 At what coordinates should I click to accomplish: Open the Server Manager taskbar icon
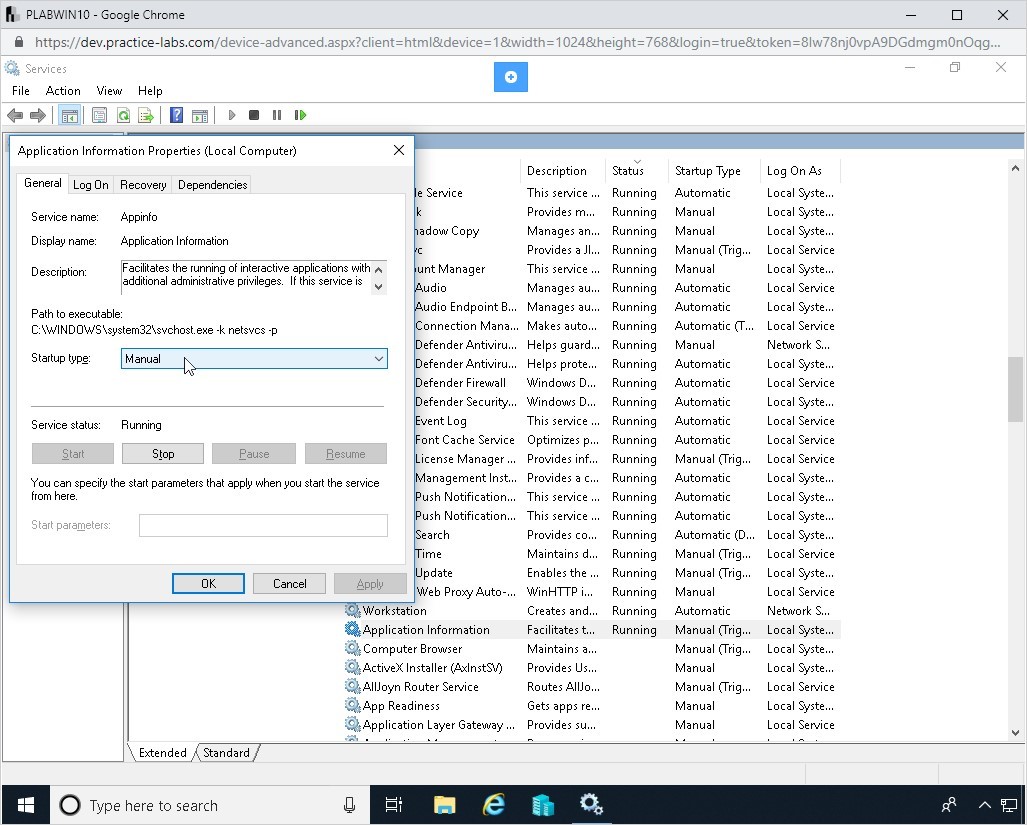coord(542,805)
